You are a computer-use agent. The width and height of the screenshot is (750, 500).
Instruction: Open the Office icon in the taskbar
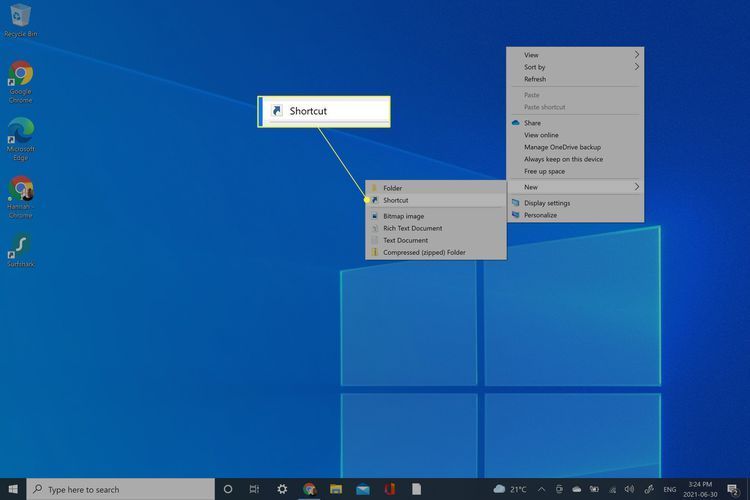(x=389, y=489)
